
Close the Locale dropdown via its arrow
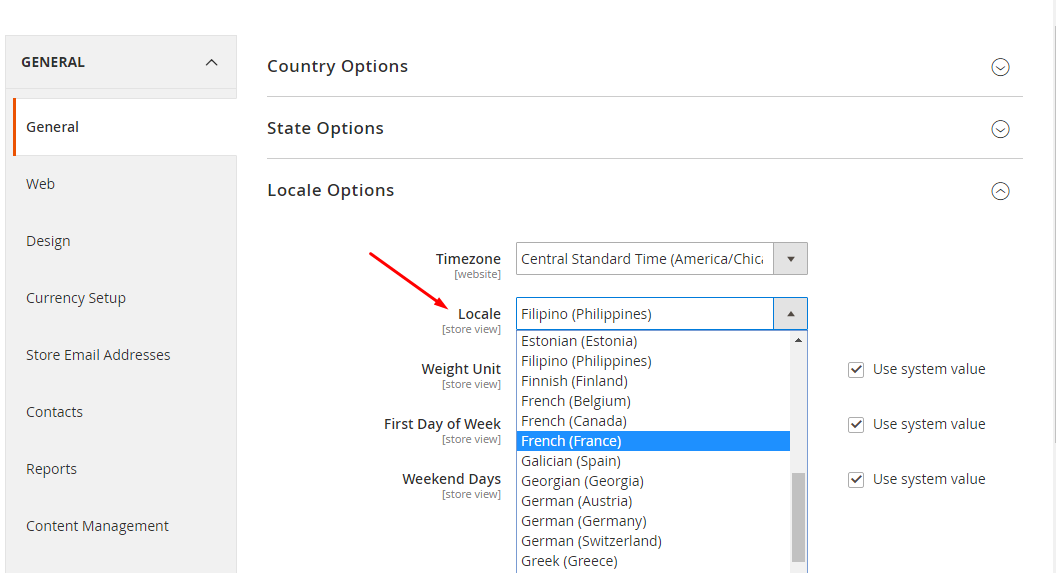[790, 314]
